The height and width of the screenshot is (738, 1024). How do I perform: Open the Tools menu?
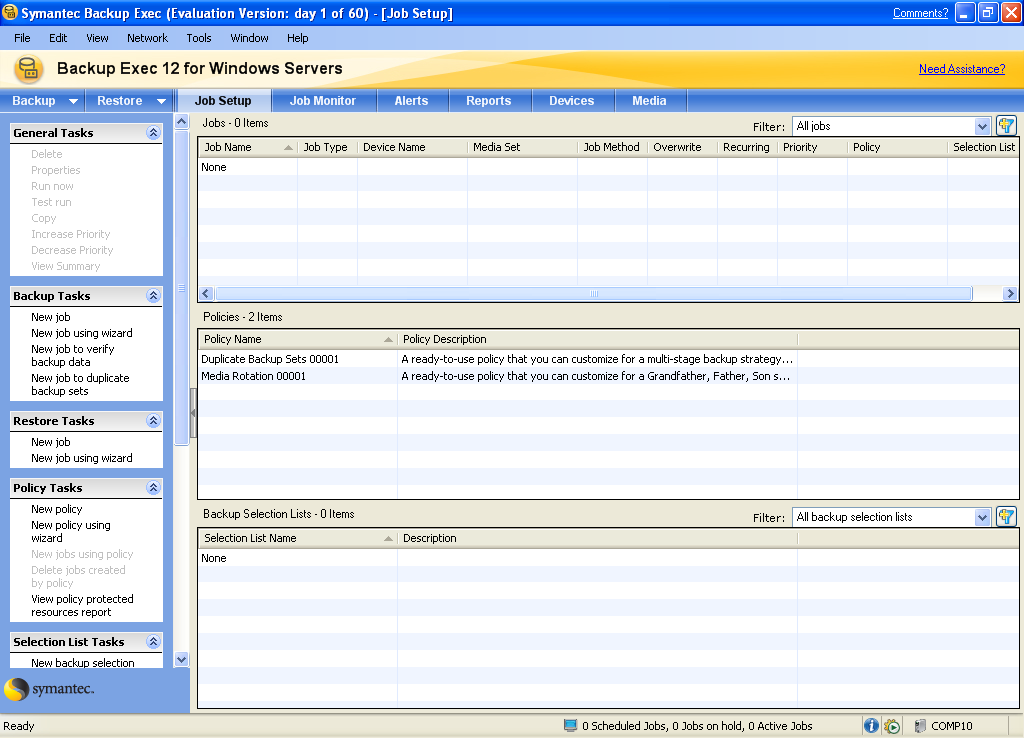[x=198, y=38]
